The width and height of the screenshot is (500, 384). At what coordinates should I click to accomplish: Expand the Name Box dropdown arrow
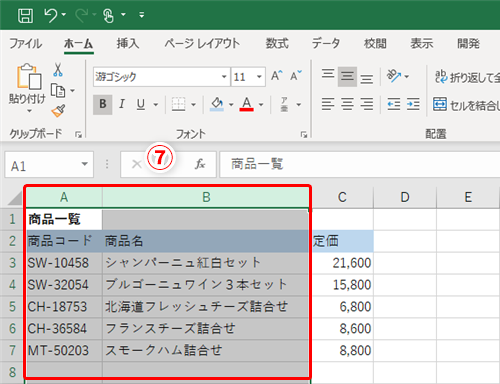(85, 164)
